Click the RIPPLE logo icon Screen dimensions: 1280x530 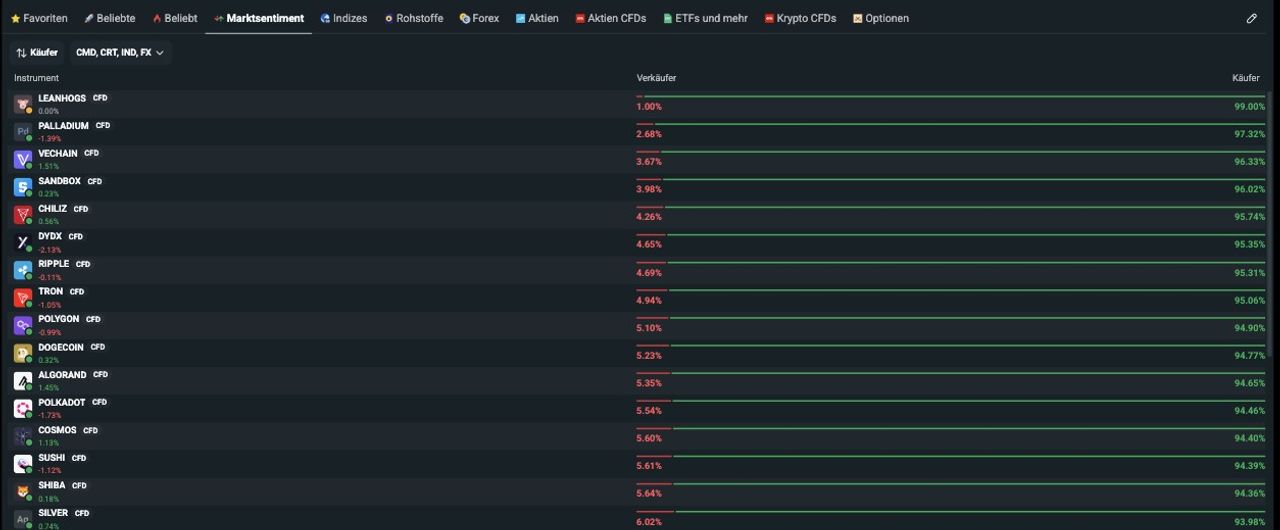point(23,270)
